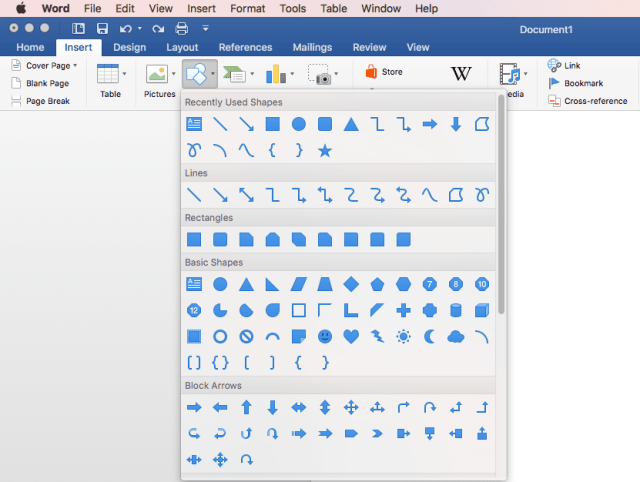640x482 pixels.
Task: Pick the smiley face shape
Action: pyautogui.click(x=324, y=336)
